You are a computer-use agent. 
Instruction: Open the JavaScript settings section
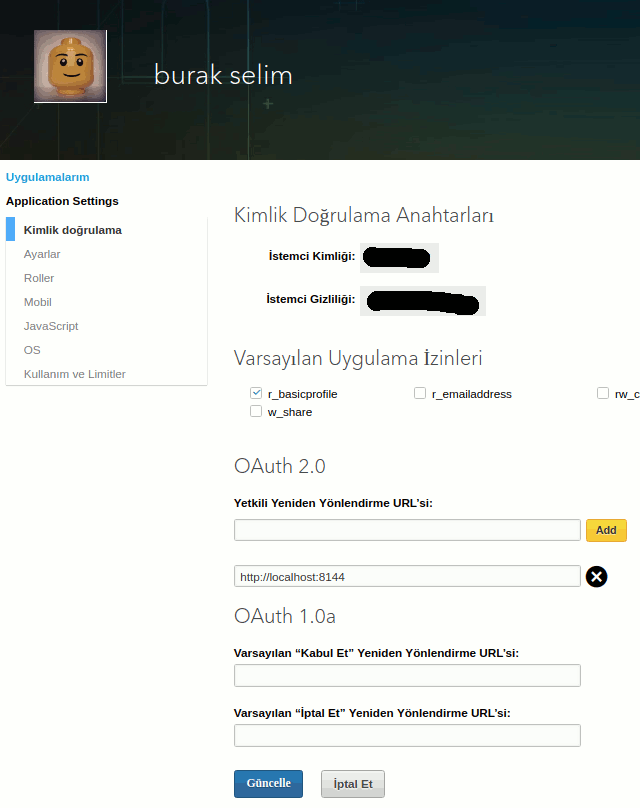51,326
